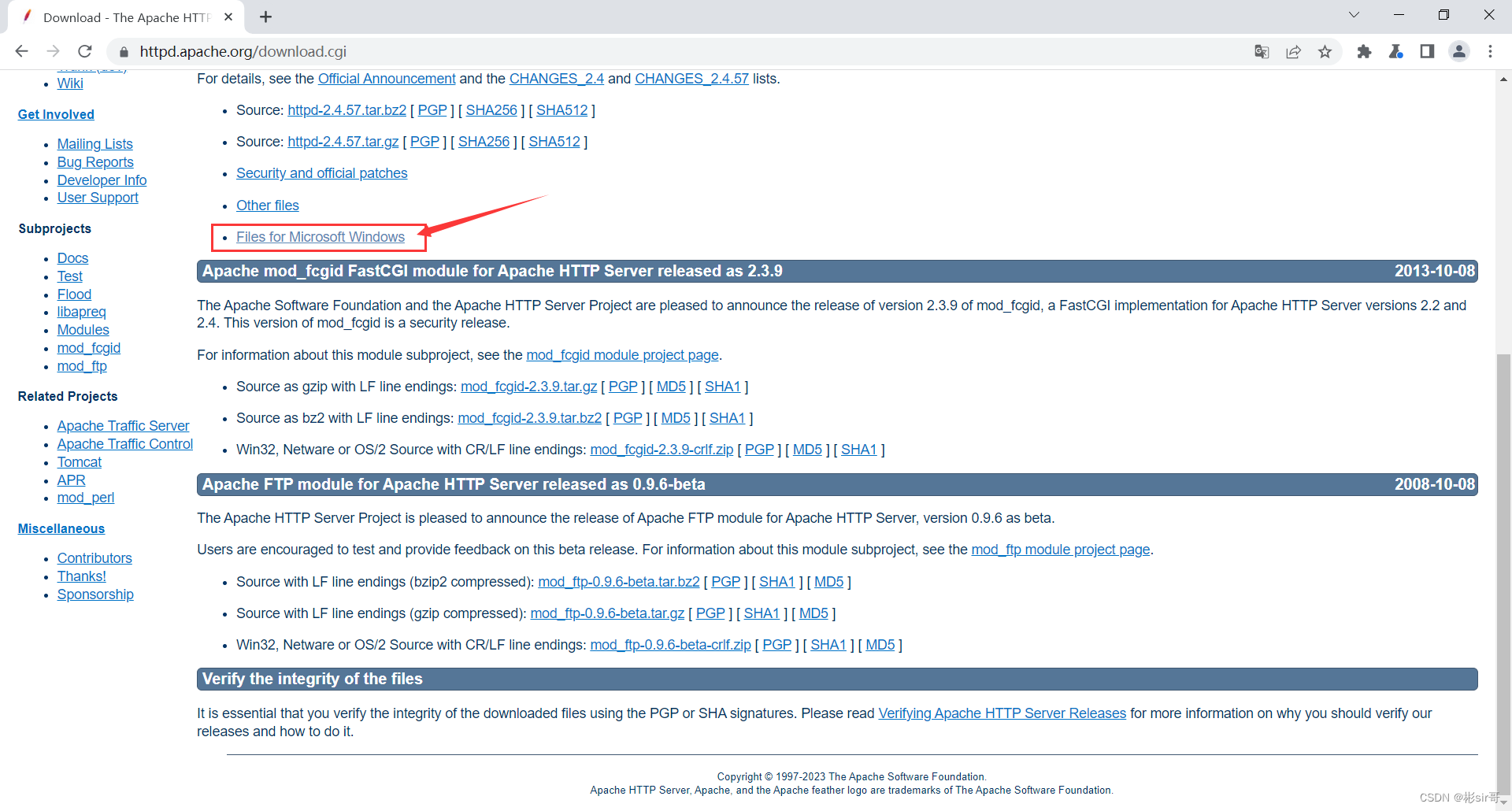This screenshot has height=811, width=1512.
Task: Open Sponsorship in the sidebar
Action: [95, 594]
